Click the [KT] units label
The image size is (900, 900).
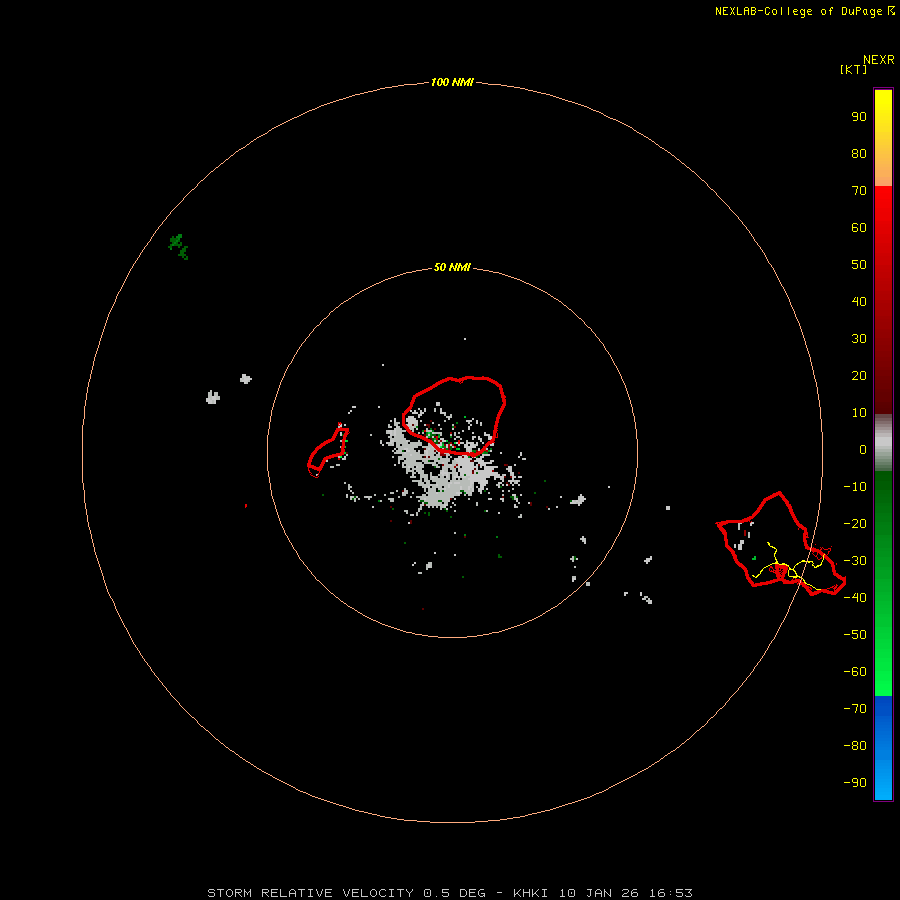(853, 69)
